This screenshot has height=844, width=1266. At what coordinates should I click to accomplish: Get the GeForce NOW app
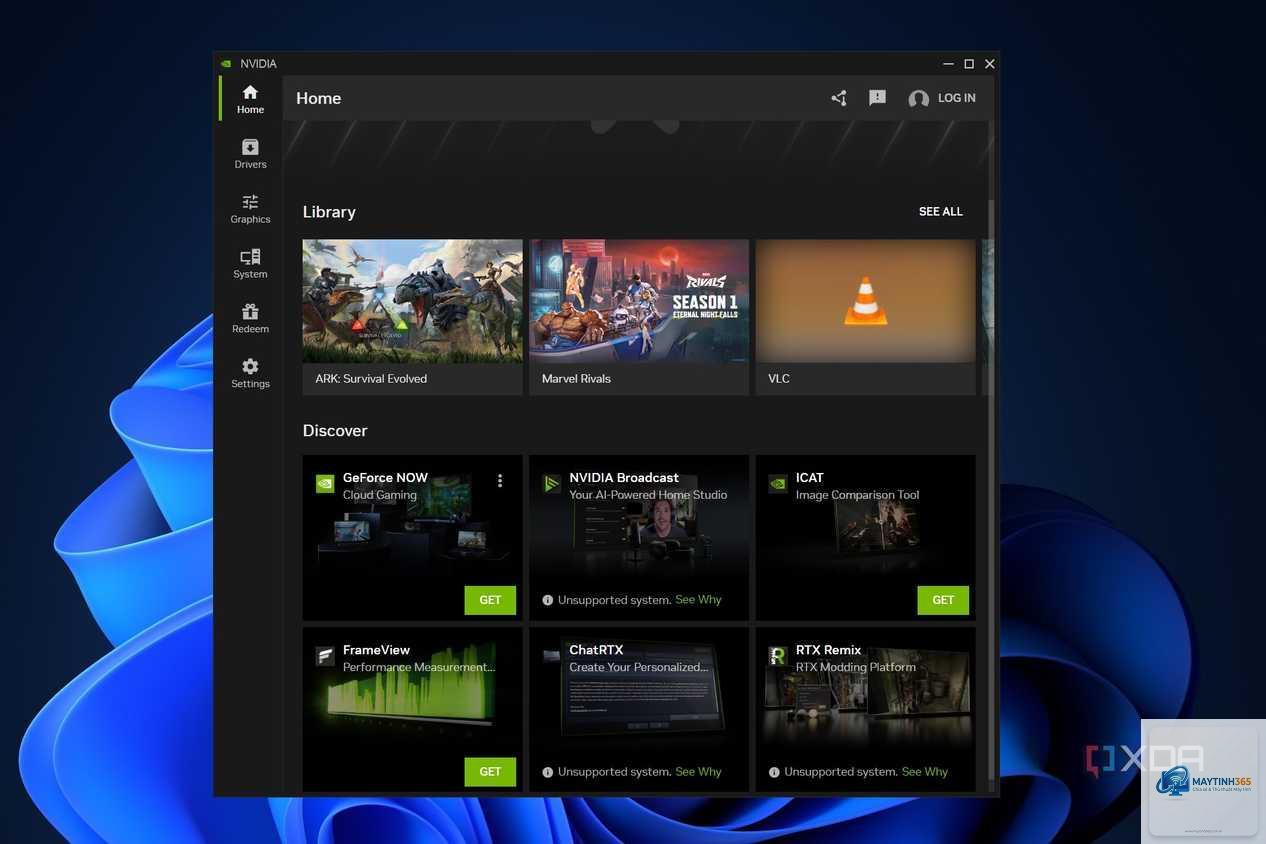coord(490,600)
